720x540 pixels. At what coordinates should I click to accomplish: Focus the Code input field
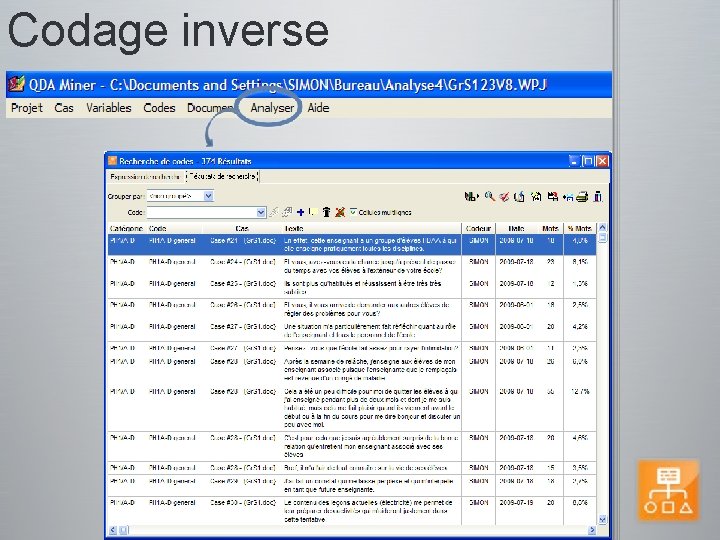[x=202, y=212]
